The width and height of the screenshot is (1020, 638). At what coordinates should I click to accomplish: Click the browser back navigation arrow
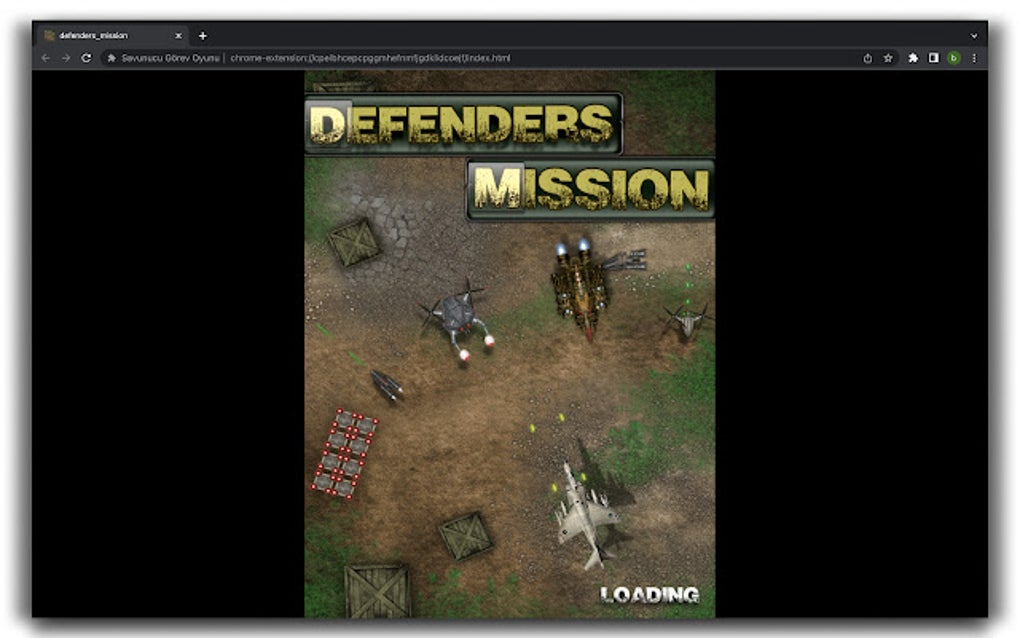click(46, 58)
